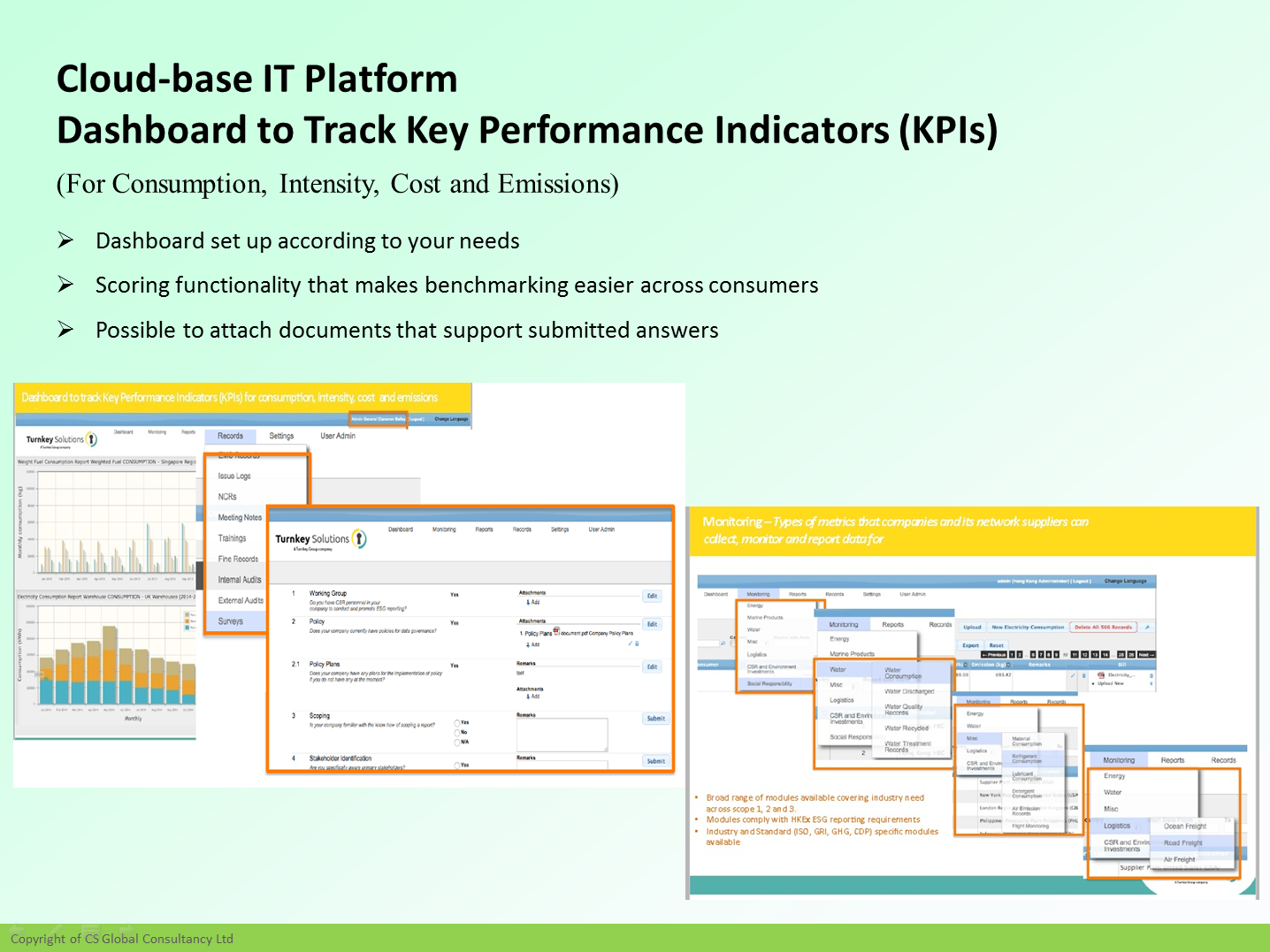Select Yes radio for Scoping question
This screenshot has width=1270, height=952.
(x=457, y=723)
